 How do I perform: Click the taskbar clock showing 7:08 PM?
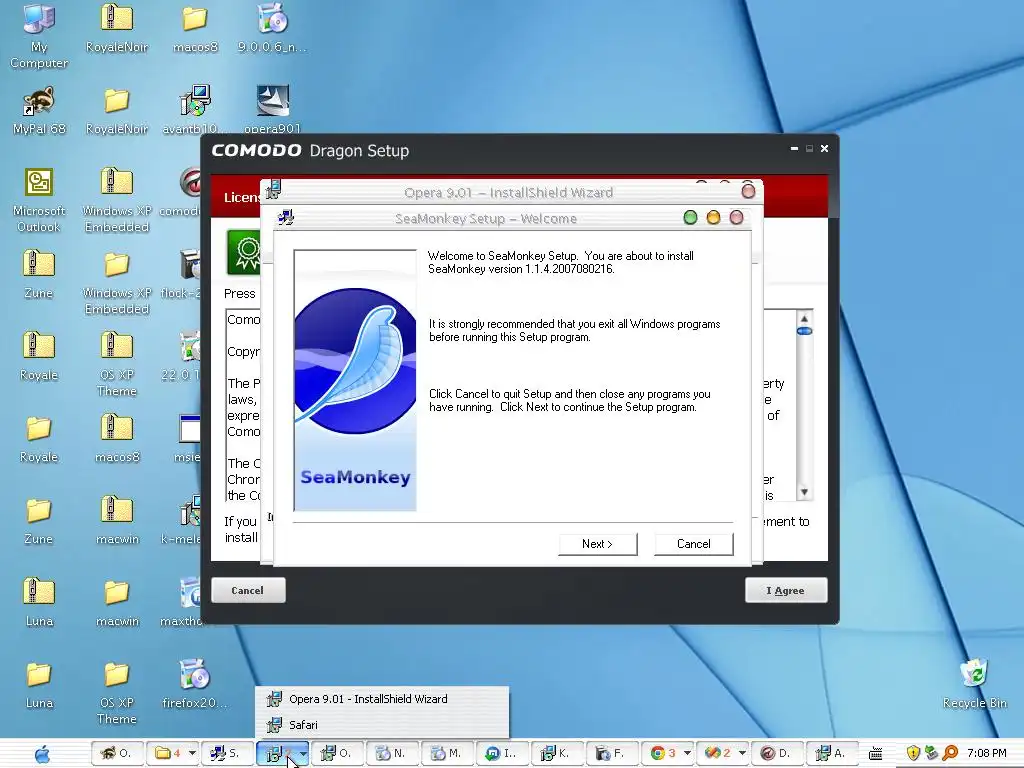click(987, 754)
